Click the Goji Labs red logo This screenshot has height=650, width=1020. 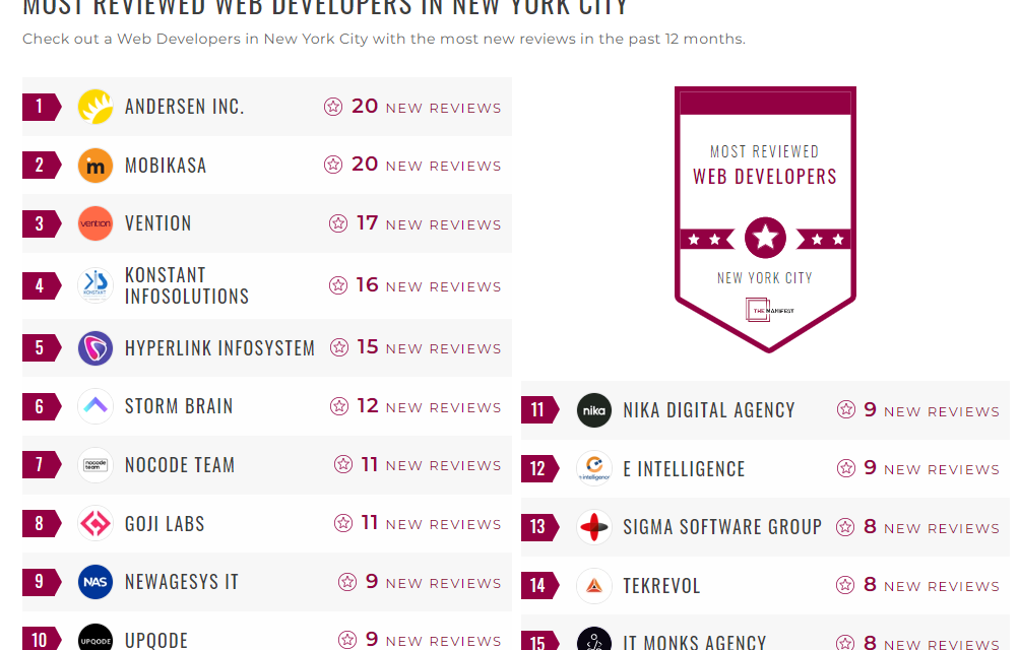pos(95,524)
